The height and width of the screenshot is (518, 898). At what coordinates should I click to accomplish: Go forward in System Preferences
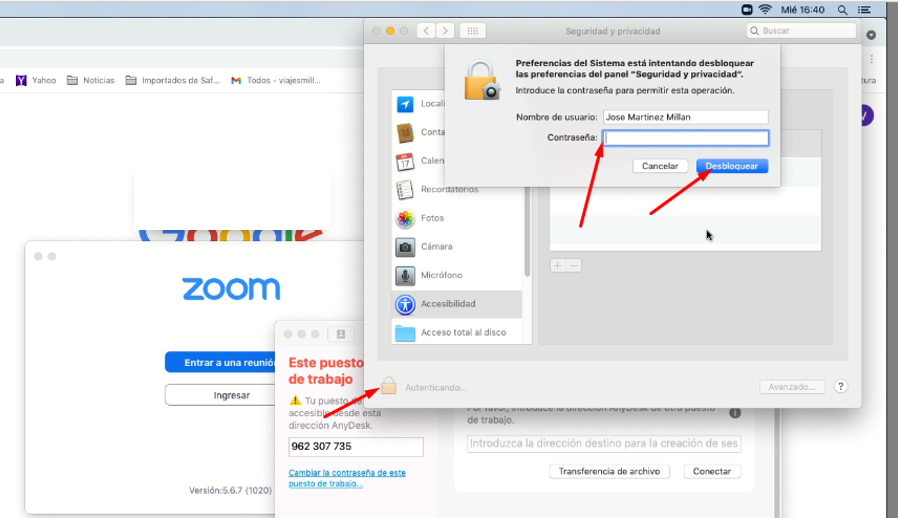coord(445,31)
